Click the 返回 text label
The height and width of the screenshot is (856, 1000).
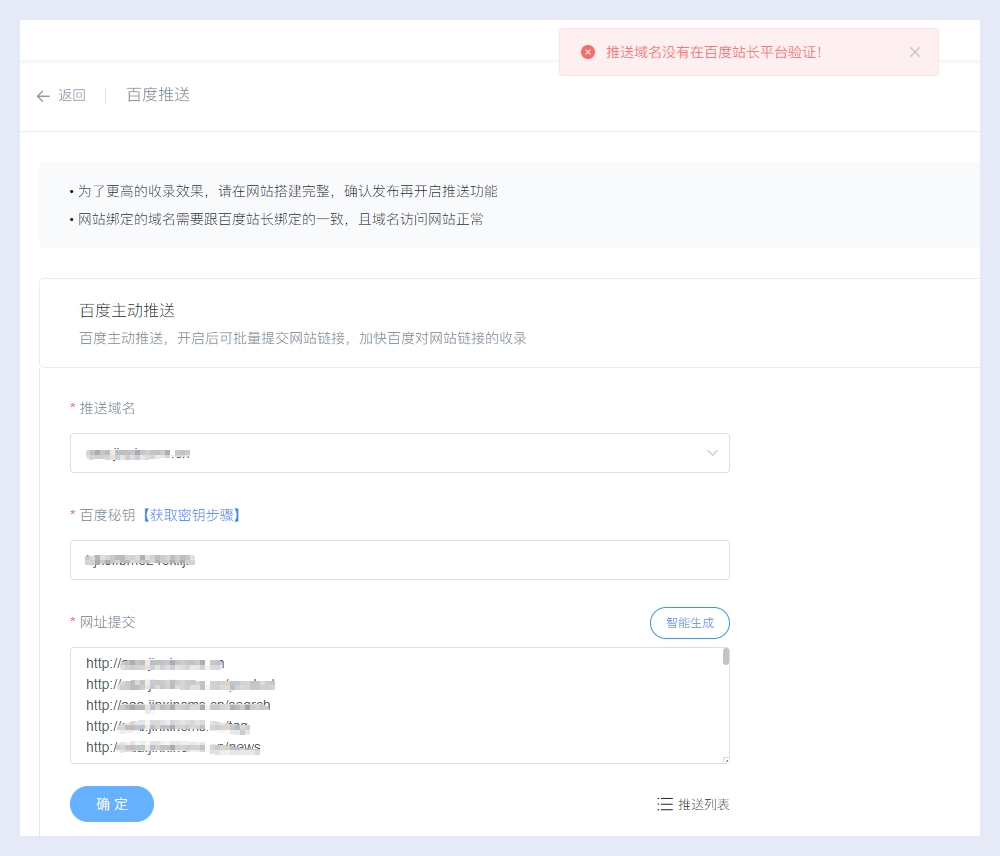[72, 95]
